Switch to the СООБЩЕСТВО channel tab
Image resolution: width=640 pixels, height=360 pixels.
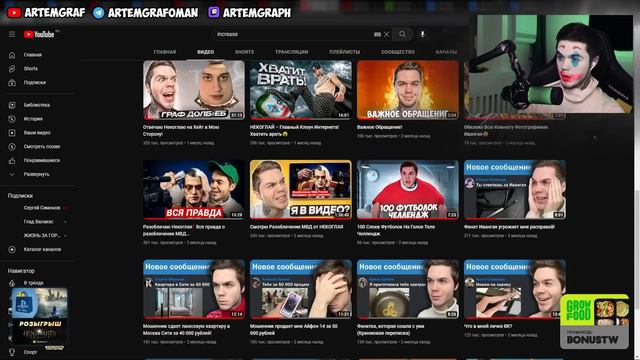click(398, 52)
